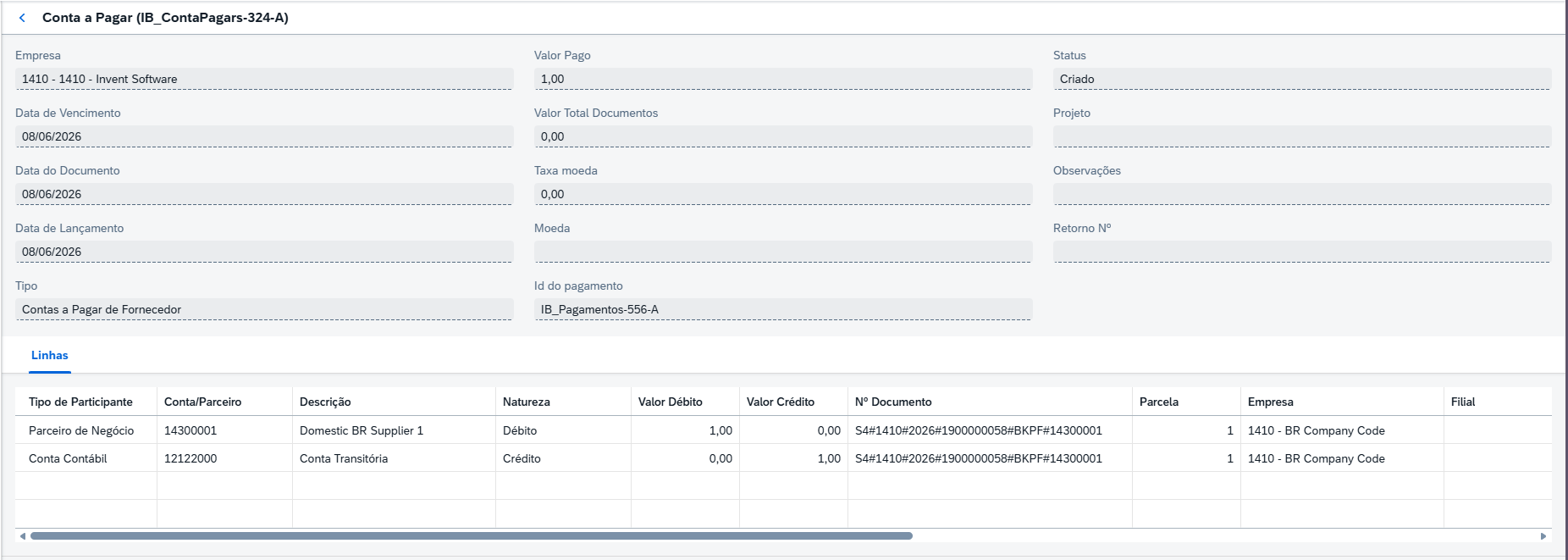Click the Observações field
1568x560 pixels.
pos(1302,194)
